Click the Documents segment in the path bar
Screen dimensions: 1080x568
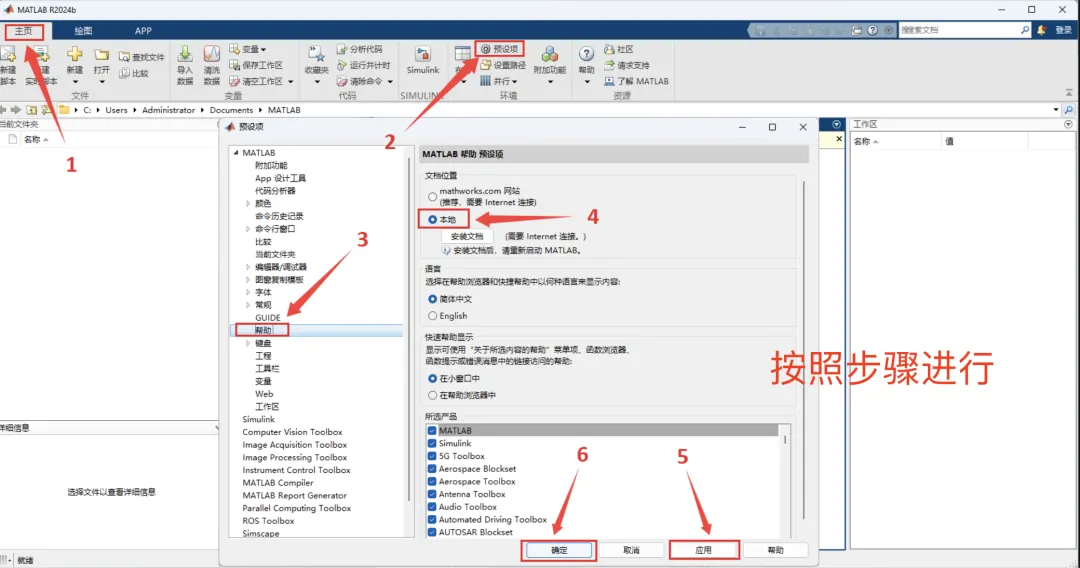point(231,110)
